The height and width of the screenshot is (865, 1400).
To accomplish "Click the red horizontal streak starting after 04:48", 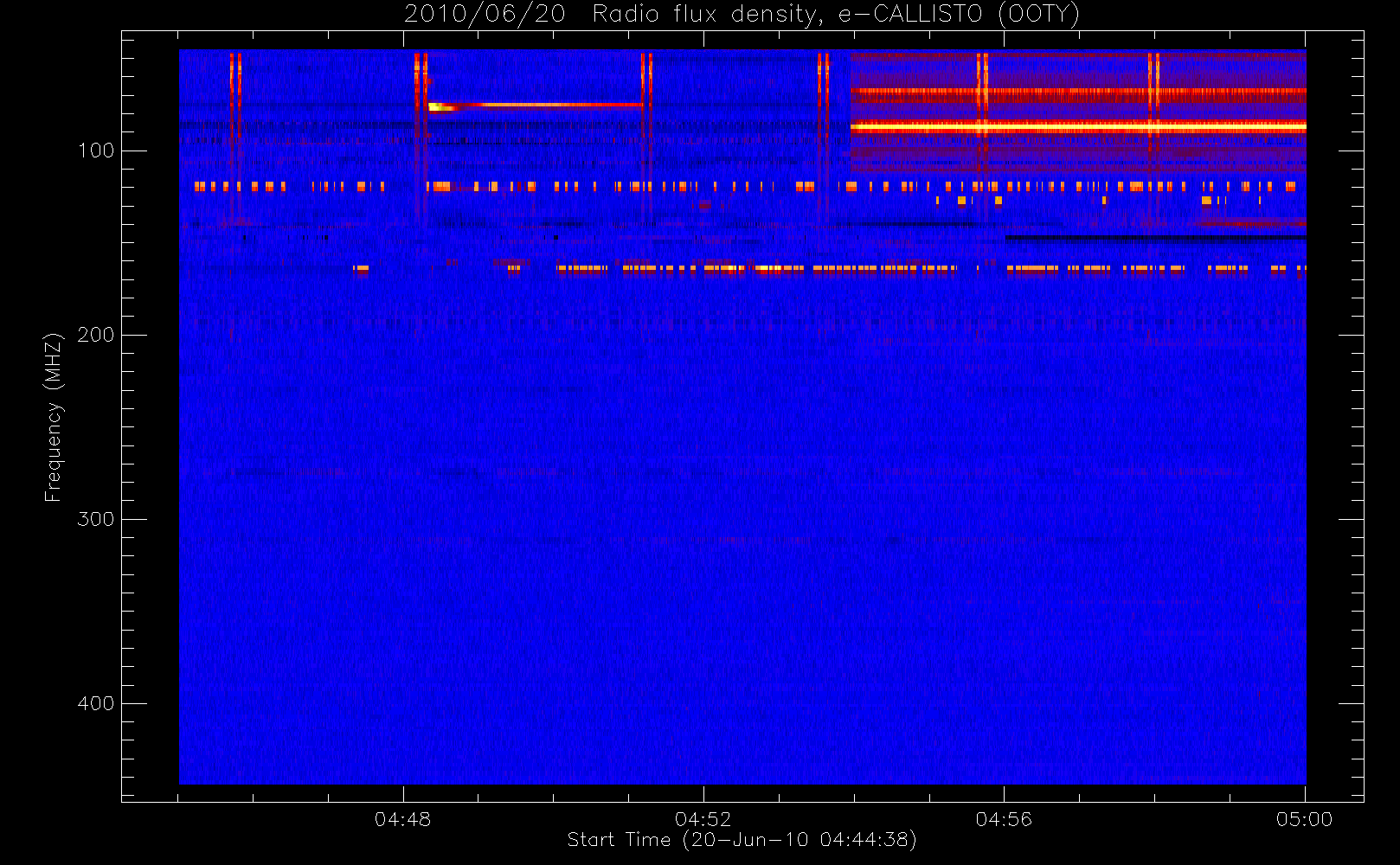I will [x=536, y=106].
